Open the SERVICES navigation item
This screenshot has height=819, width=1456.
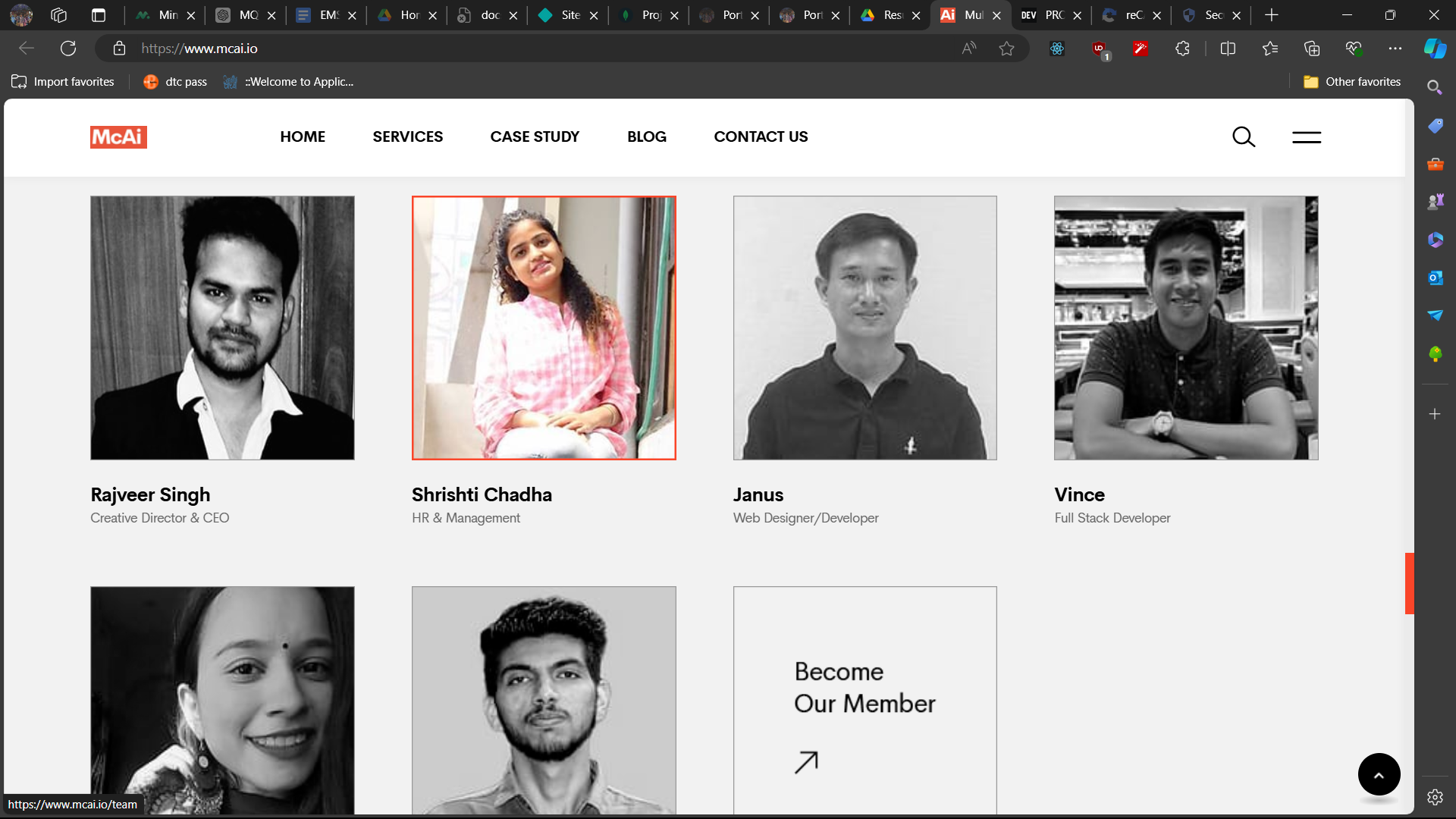407,136
